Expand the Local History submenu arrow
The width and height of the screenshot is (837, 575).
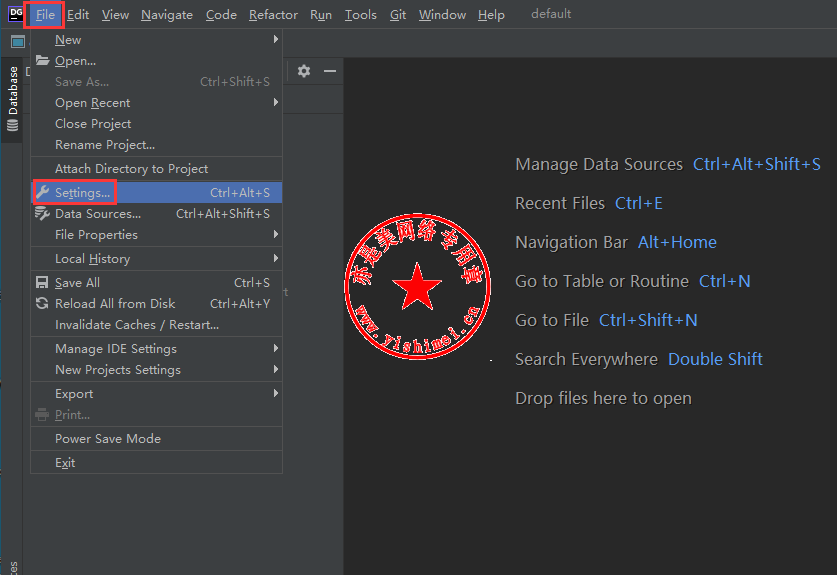[x=275, y=258]
